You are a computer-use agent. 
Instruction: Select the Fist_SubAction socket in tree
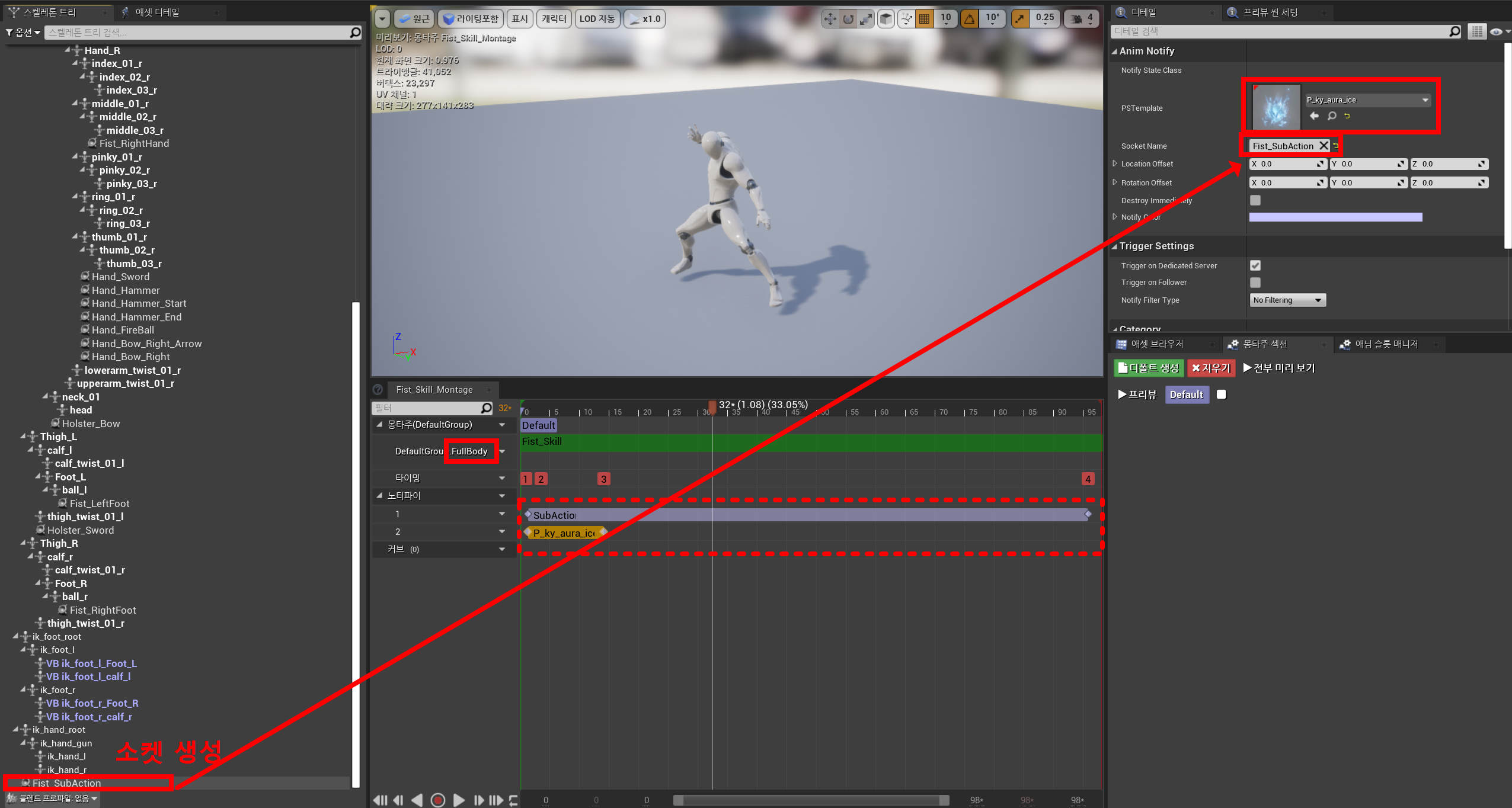pos(66,783)
